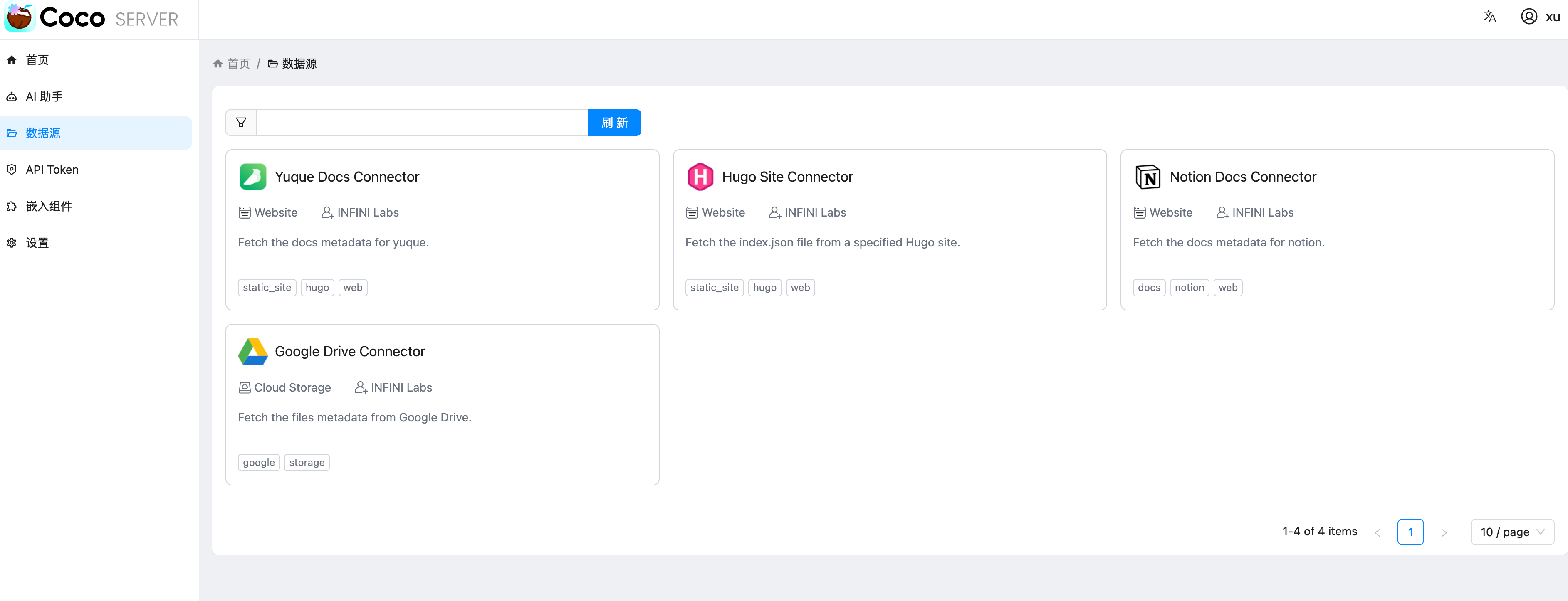Image resolution: width=1568 pixels, height=601 pixels.
Task: Open the 10 / page size dropdown
Action: pos(1512,532)
